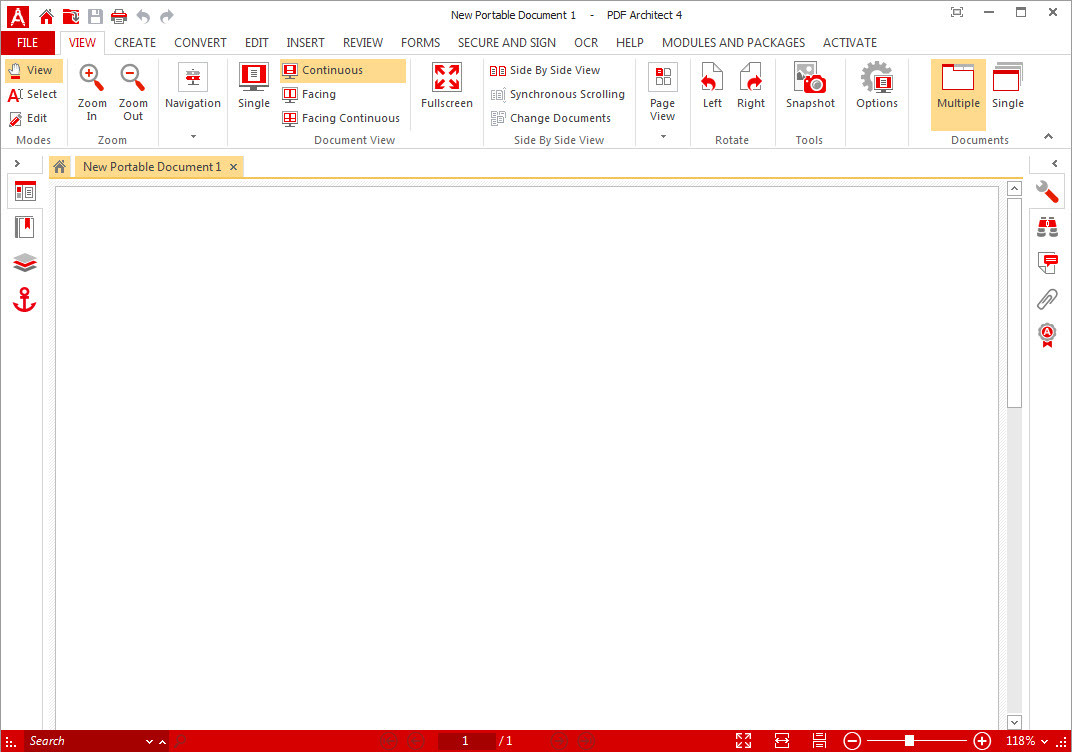The height and width of the screenshot is (752, 1072).
Task: Open the wrench properties panel
Action: coord(1047,192)
